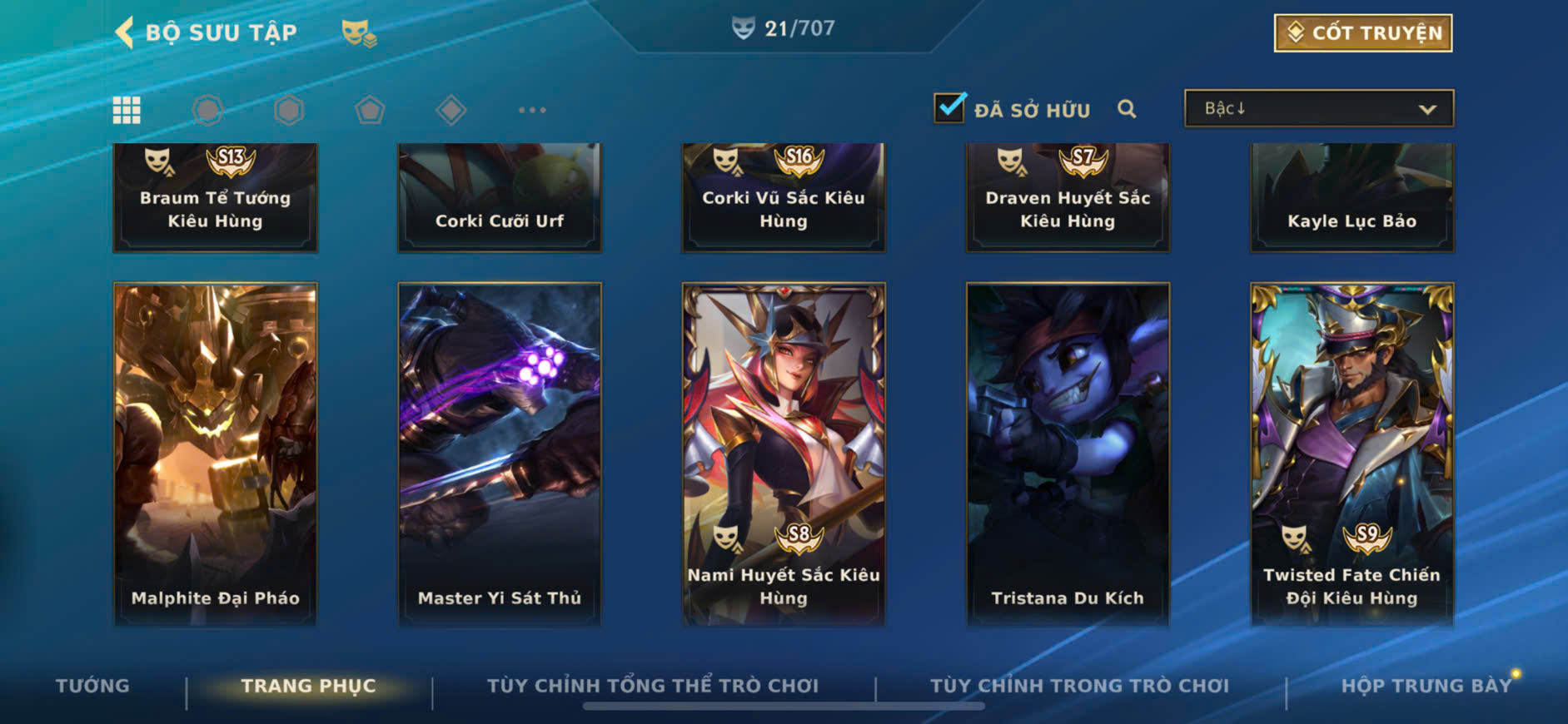This screenshot has width=1568, height=724.
Task: Filter skins by the circle rarity icon
Action: tap(207, 110)
